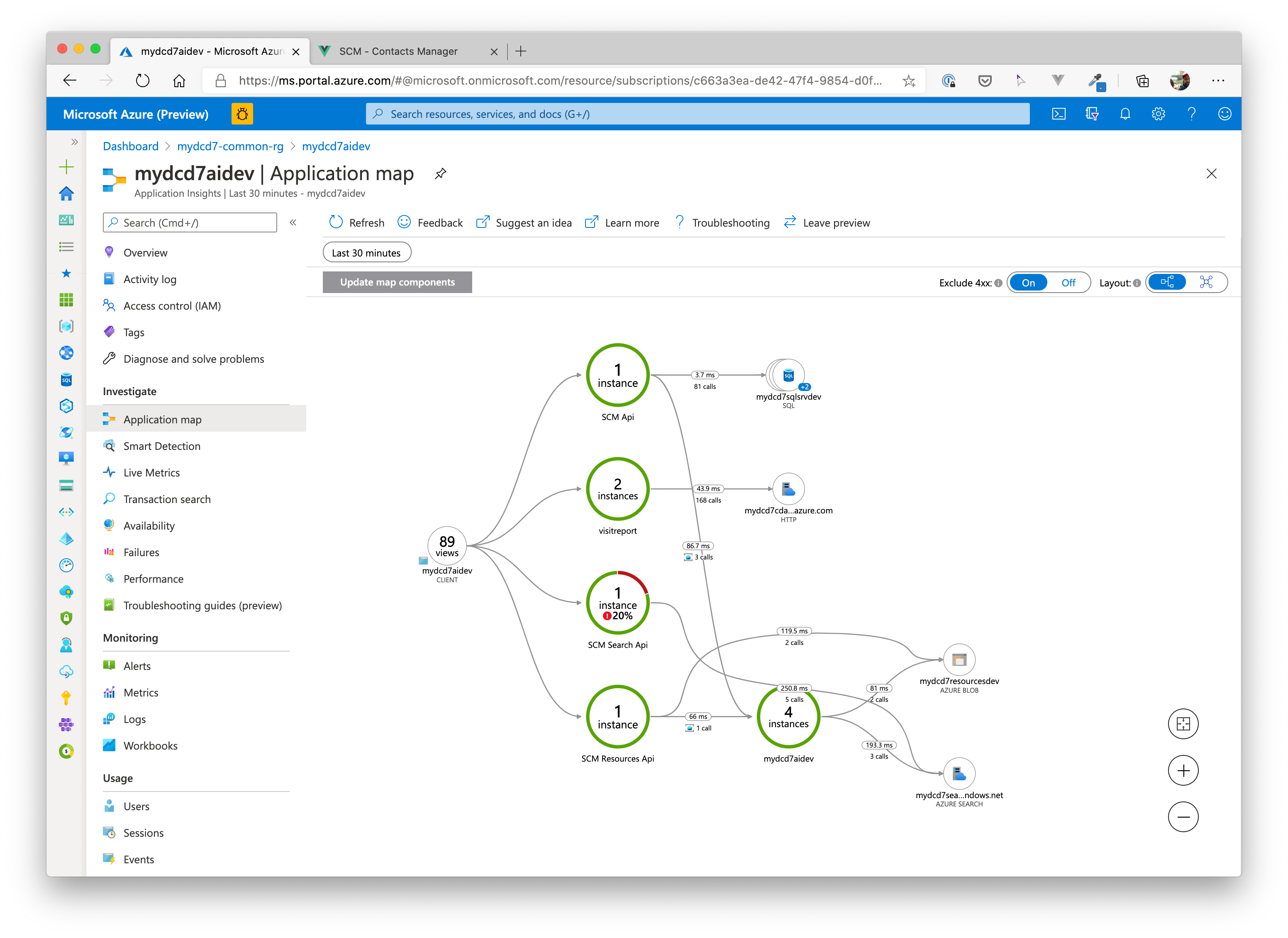Open the directory and subscription filter icon
This screenshot has height=938, width=1288.
[x=1091, y=114]
